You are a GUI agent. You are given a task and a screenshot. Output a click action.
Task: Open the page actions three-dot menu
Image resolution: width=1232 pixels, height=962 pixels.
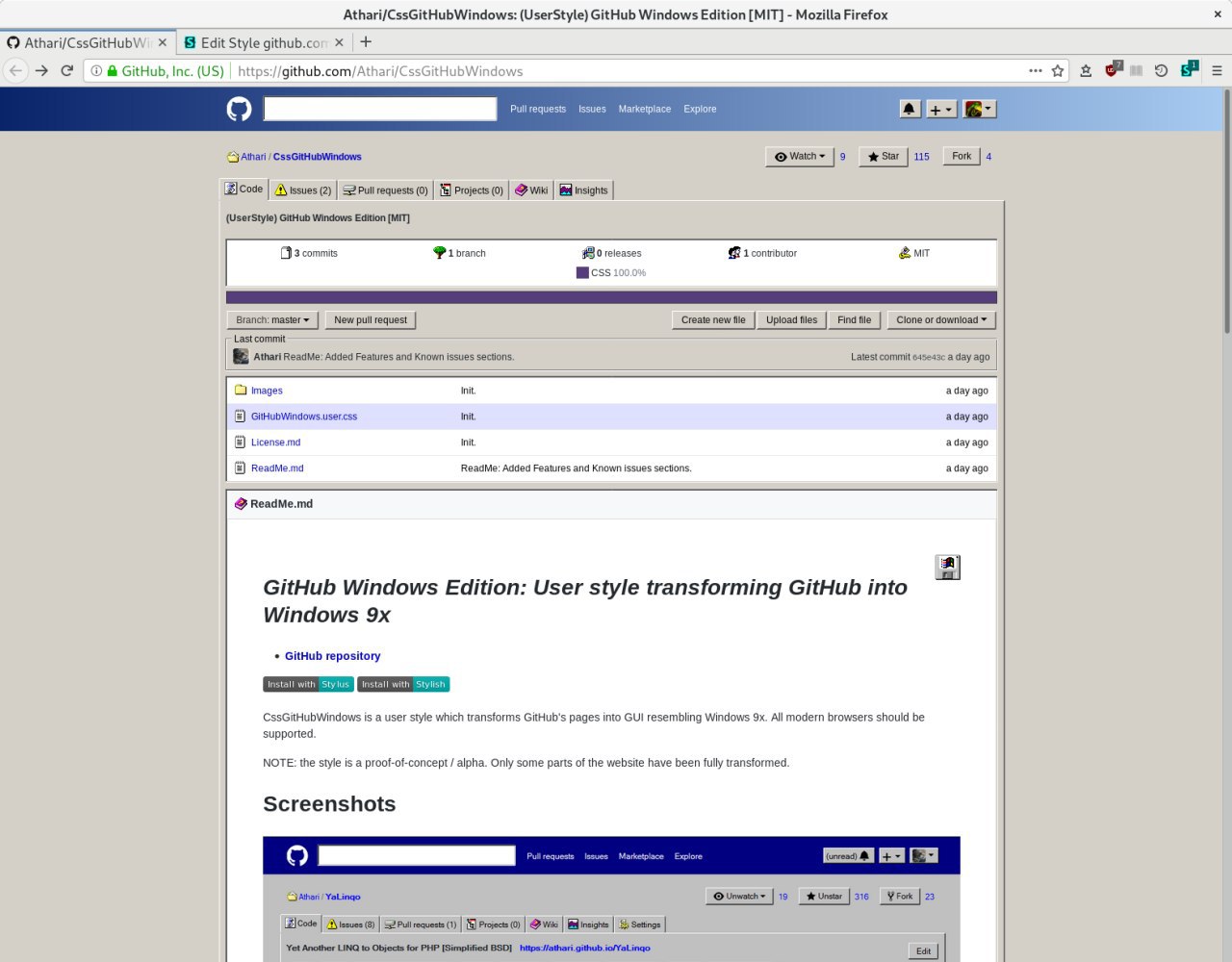coord(1036,70)
